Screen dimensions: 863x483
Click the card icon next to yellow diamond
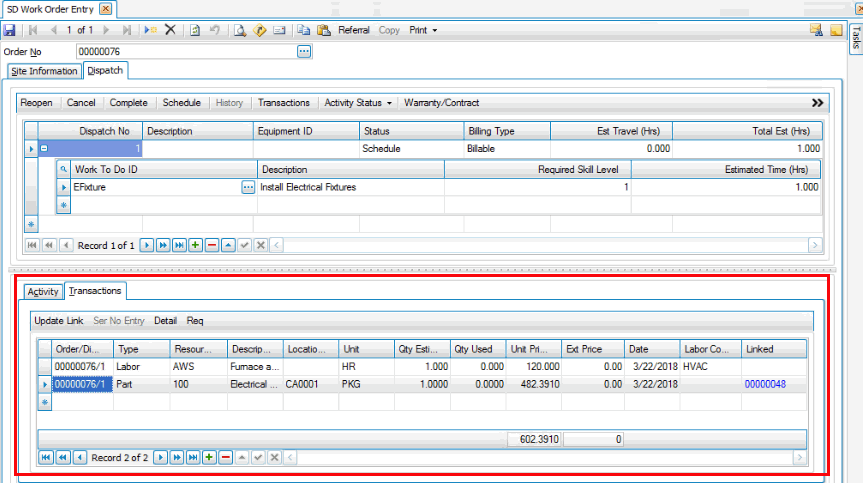click(279, 30)
